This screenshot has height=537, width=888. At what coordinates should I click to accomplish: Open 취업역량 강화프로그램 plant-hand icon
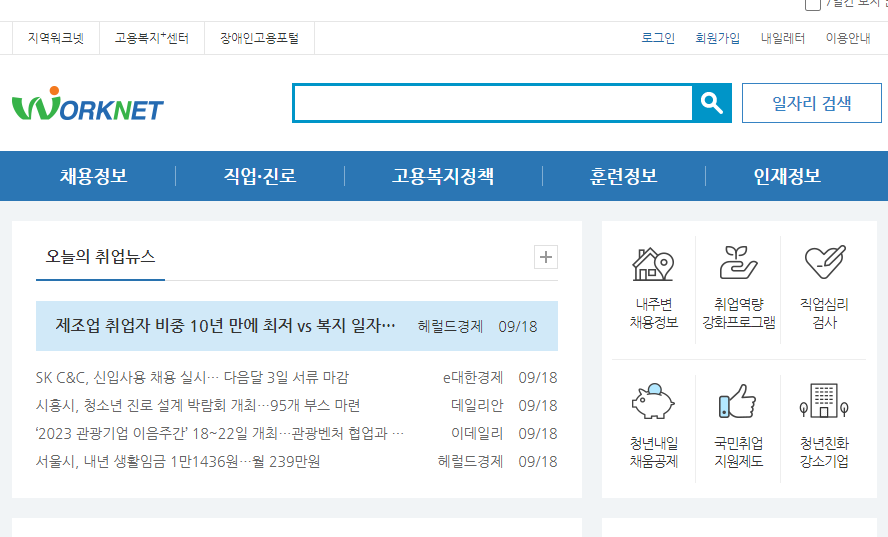click(x=738, y=262)
